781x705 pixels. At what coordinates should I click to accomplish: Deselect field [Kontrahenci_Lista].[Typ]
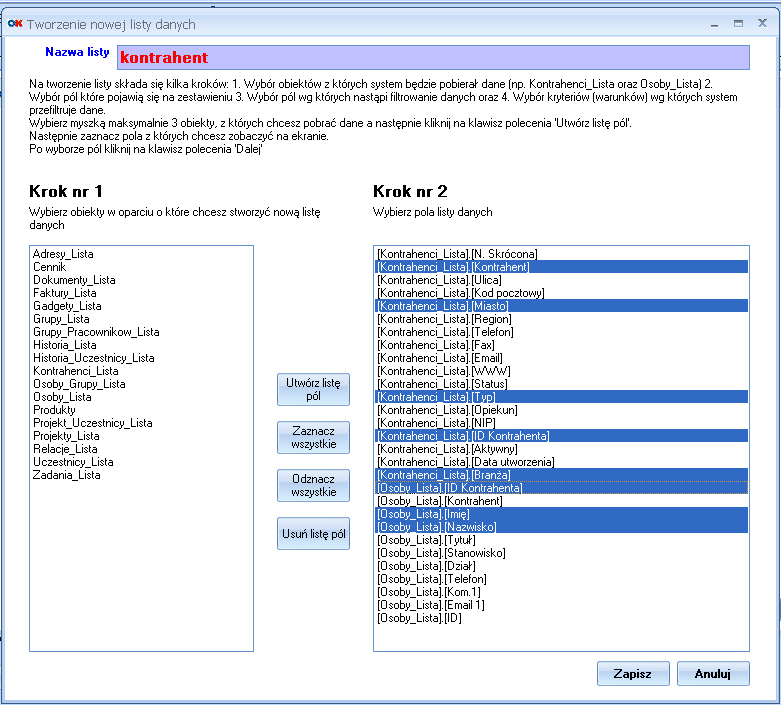pos(561,397)
